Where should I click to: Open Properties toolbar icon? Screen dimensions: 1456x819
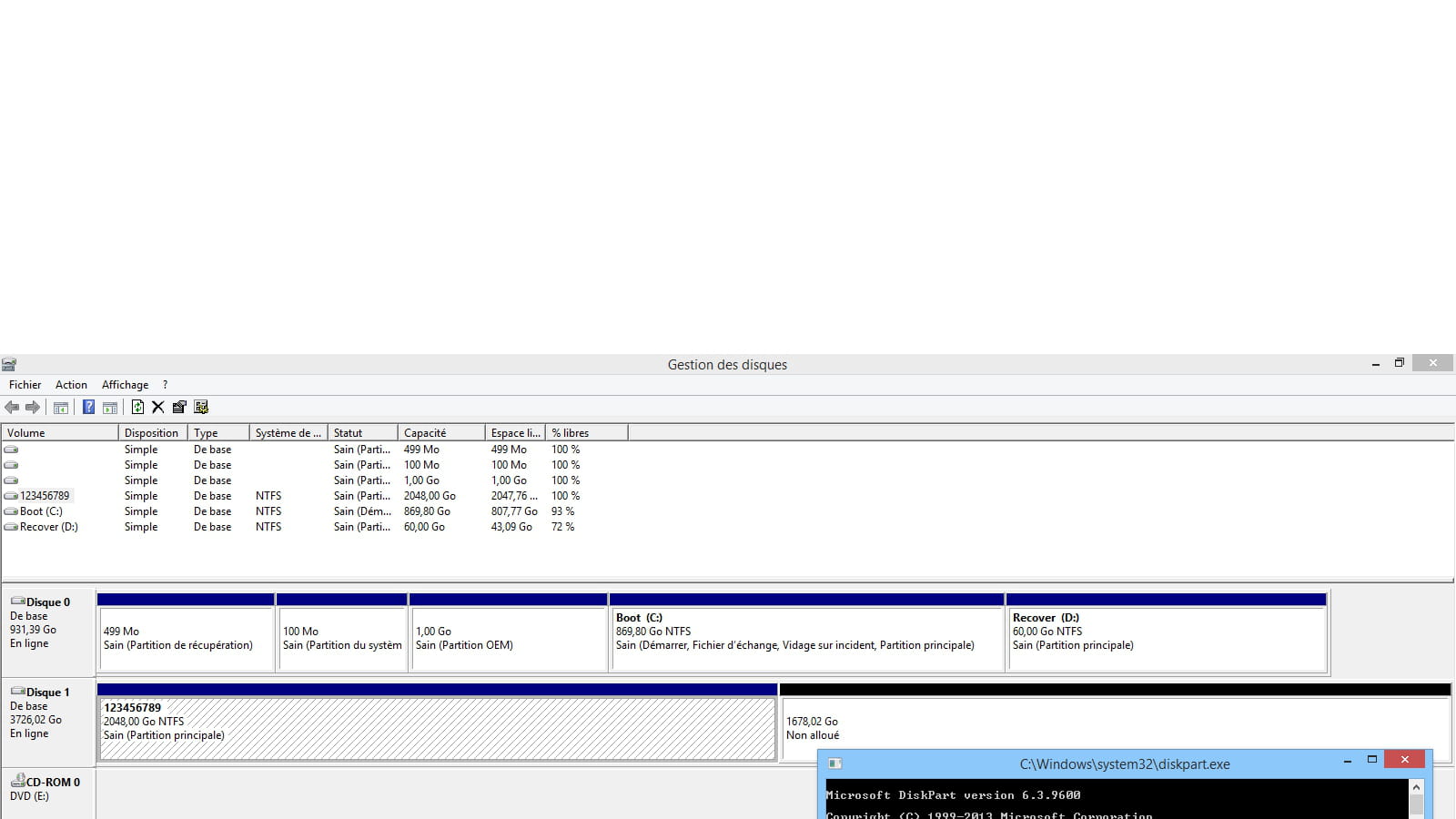179,407
